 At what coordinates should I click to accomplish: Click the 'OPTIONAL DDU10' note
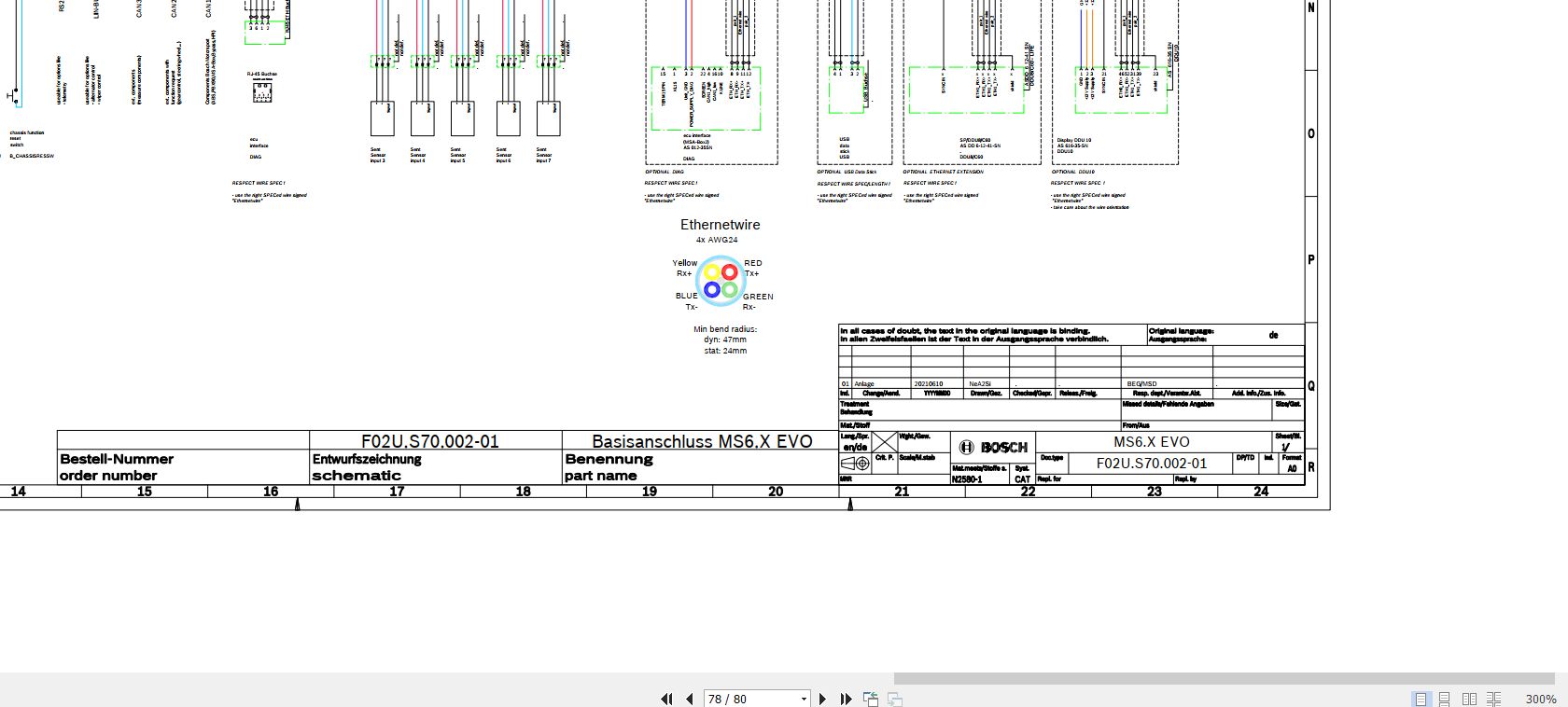(1072, 172)
